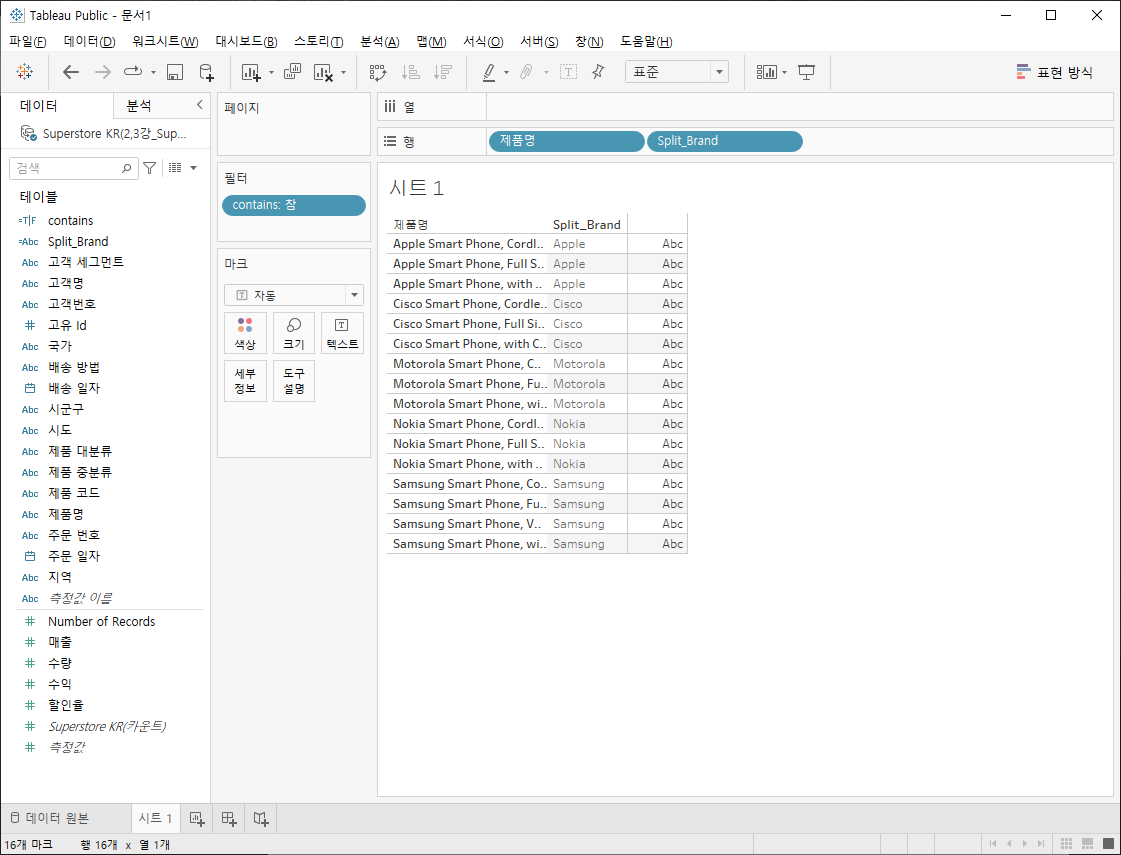Image resolution: width=1121 pixels, height=855 pixels.
Task: Click the 세부 정보 marks button
Action: coord(245,381)
